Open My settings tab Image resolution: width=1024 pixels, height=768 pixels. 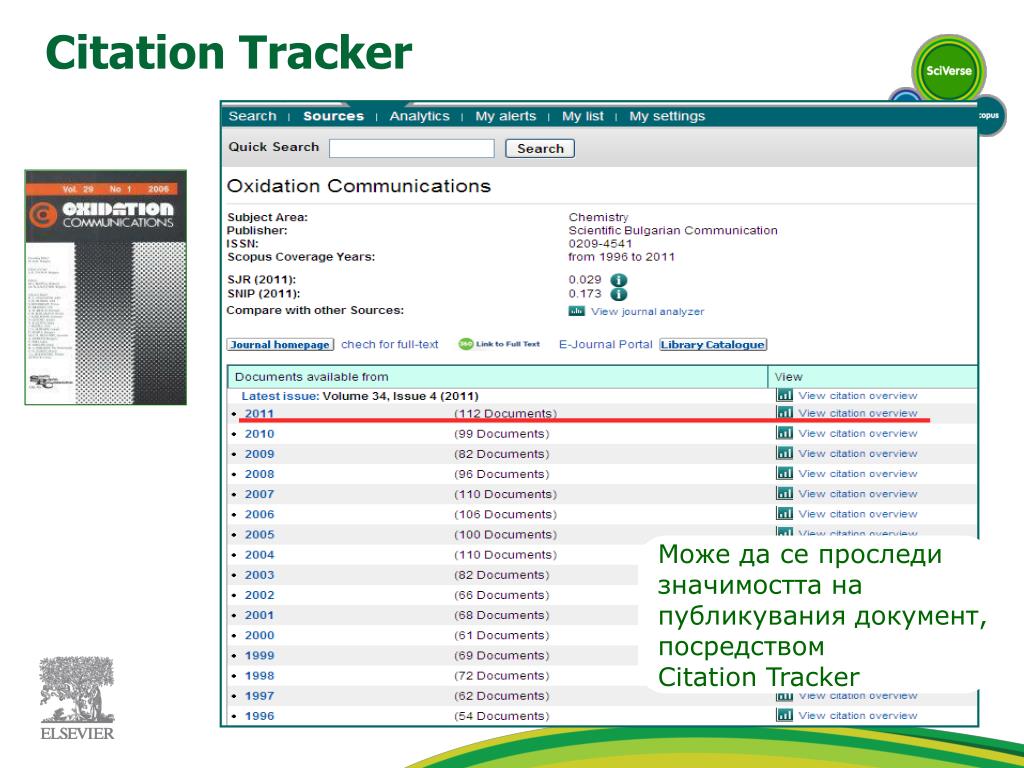pyautogui.click(x=667, y=116)
